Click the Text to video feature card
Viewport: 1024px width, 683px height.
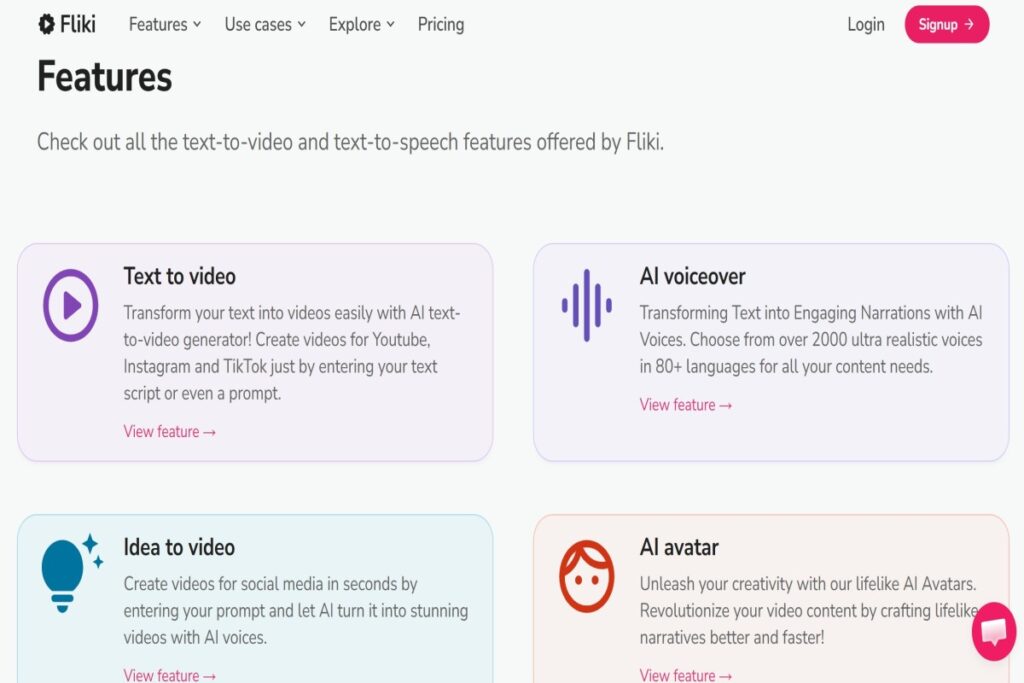pyautogui.click(x=255, y=350)
